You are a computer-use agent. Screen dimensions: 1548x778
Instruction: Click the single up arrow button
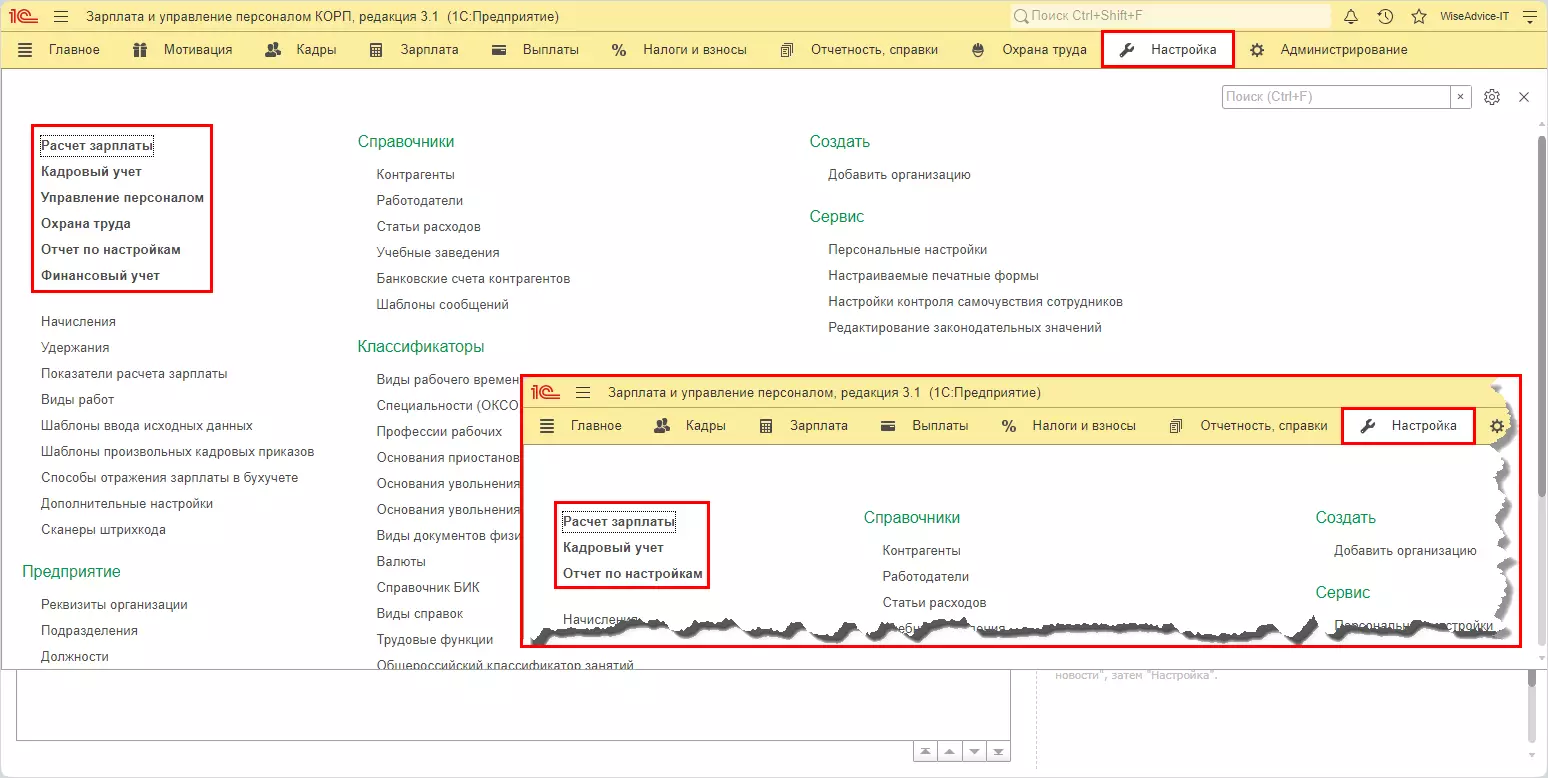tap(950, 752)
